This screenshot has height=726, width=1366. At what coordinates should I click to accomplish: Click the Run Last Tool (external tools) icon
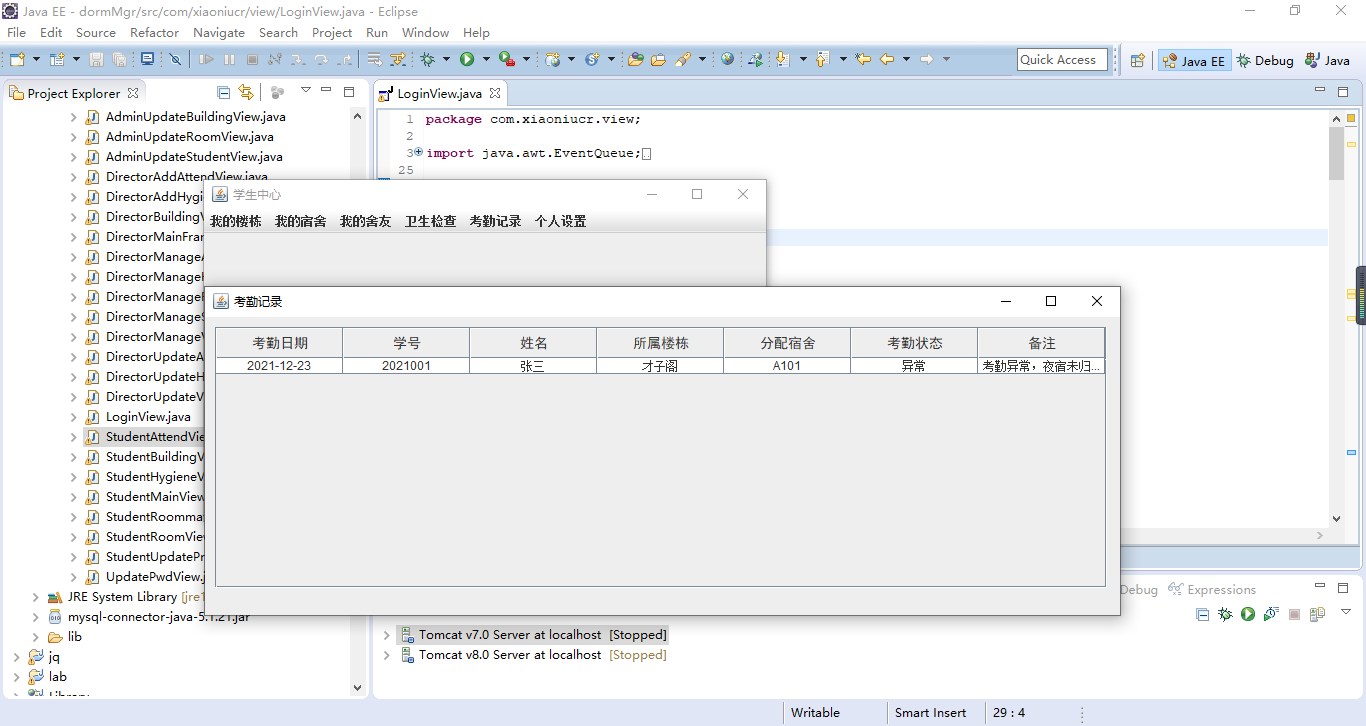tap(507, 60)
